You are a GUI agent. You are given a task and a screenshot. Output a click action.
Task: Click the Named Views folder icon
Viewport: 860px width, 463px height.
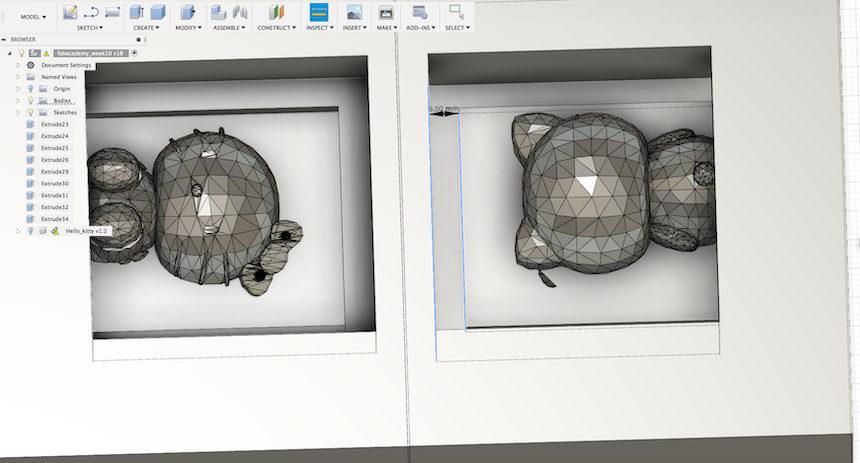pos(31,77)
